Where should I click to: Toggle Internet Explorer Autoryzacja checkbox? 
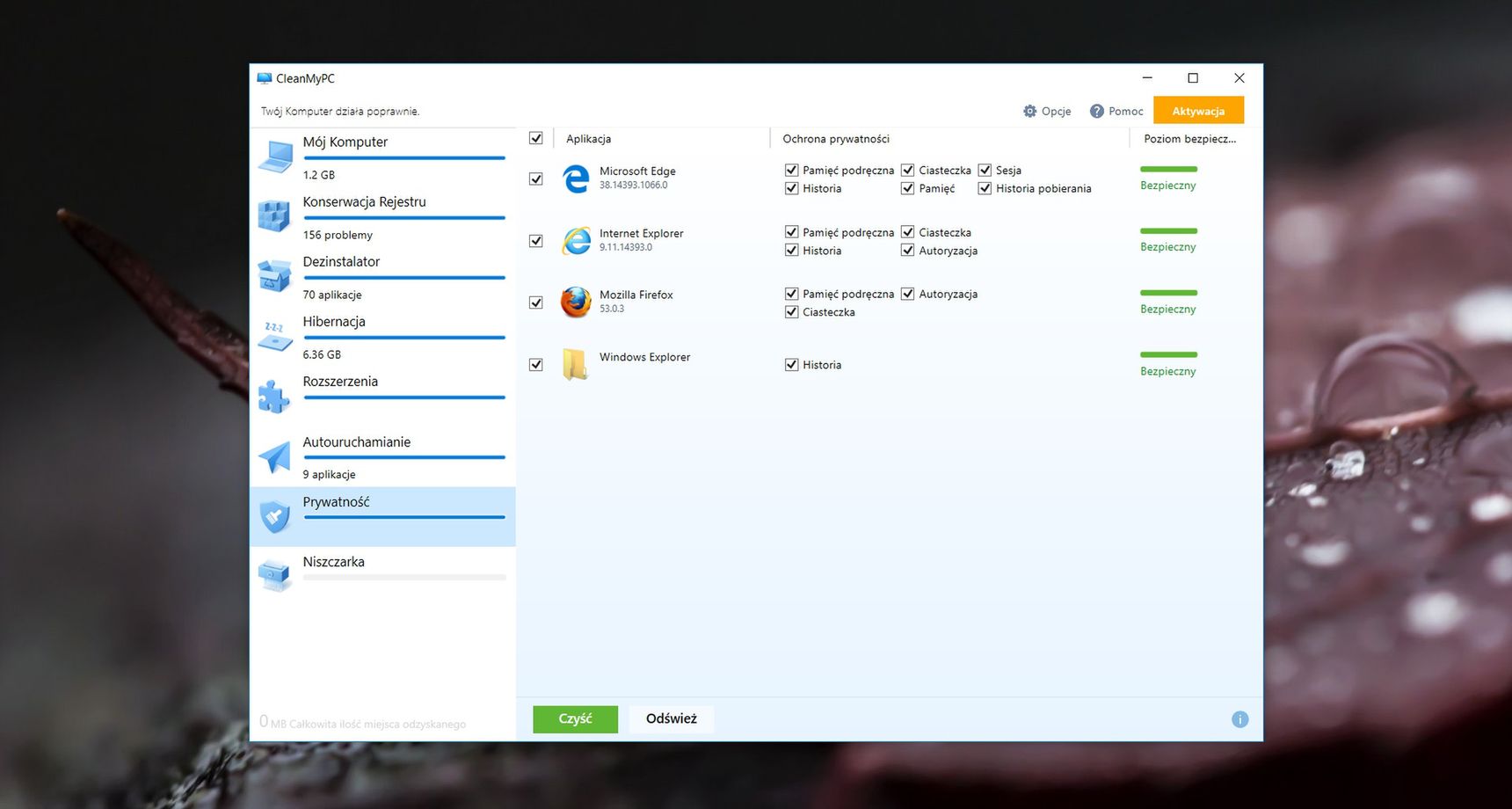tap(908, 250)
